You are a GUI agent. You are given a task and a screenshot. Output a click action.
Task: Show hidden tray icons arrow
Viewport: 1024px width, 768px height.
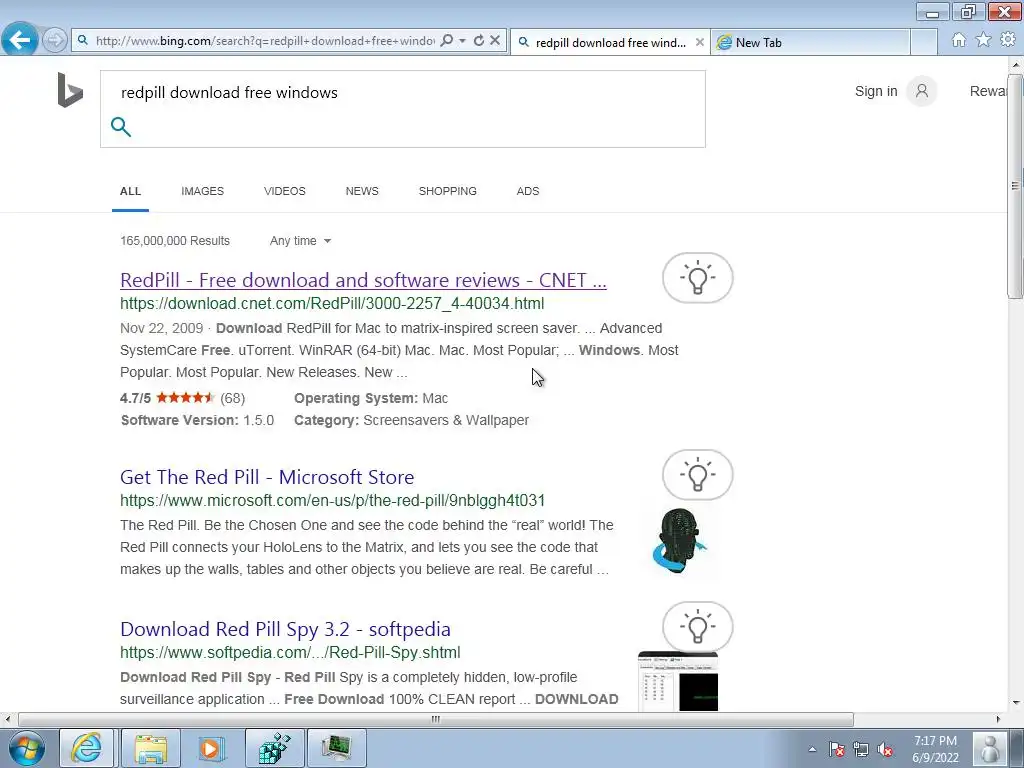point(812,749)
